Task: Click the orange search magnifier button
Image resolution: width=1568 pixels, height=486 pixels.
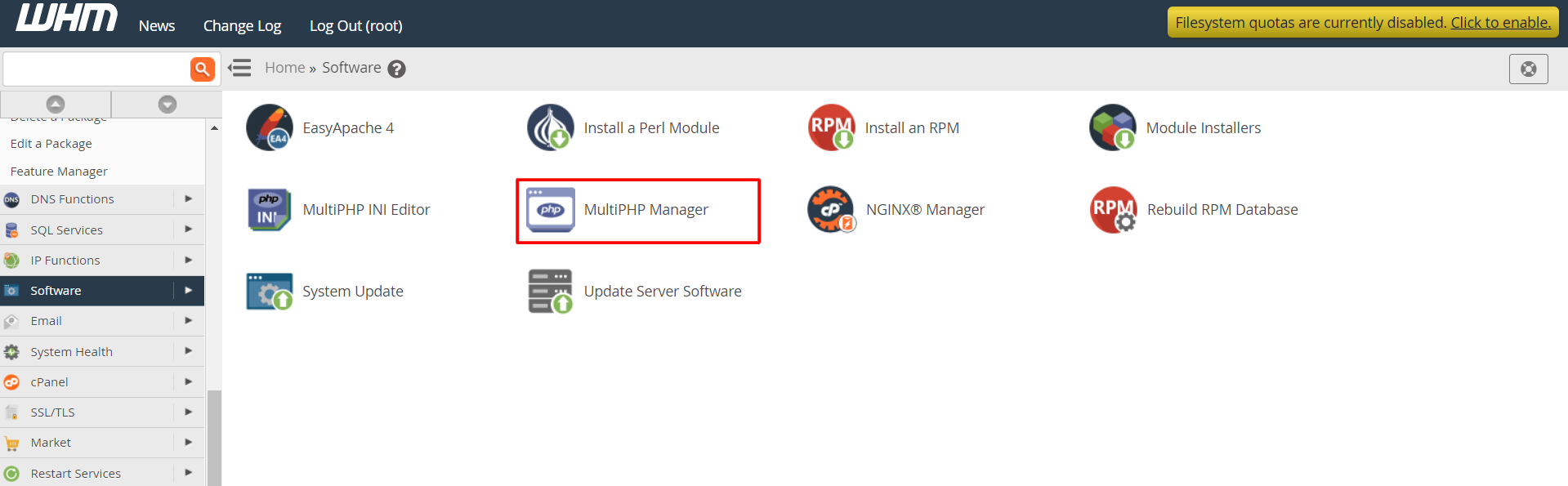Action: click(203, 69)
